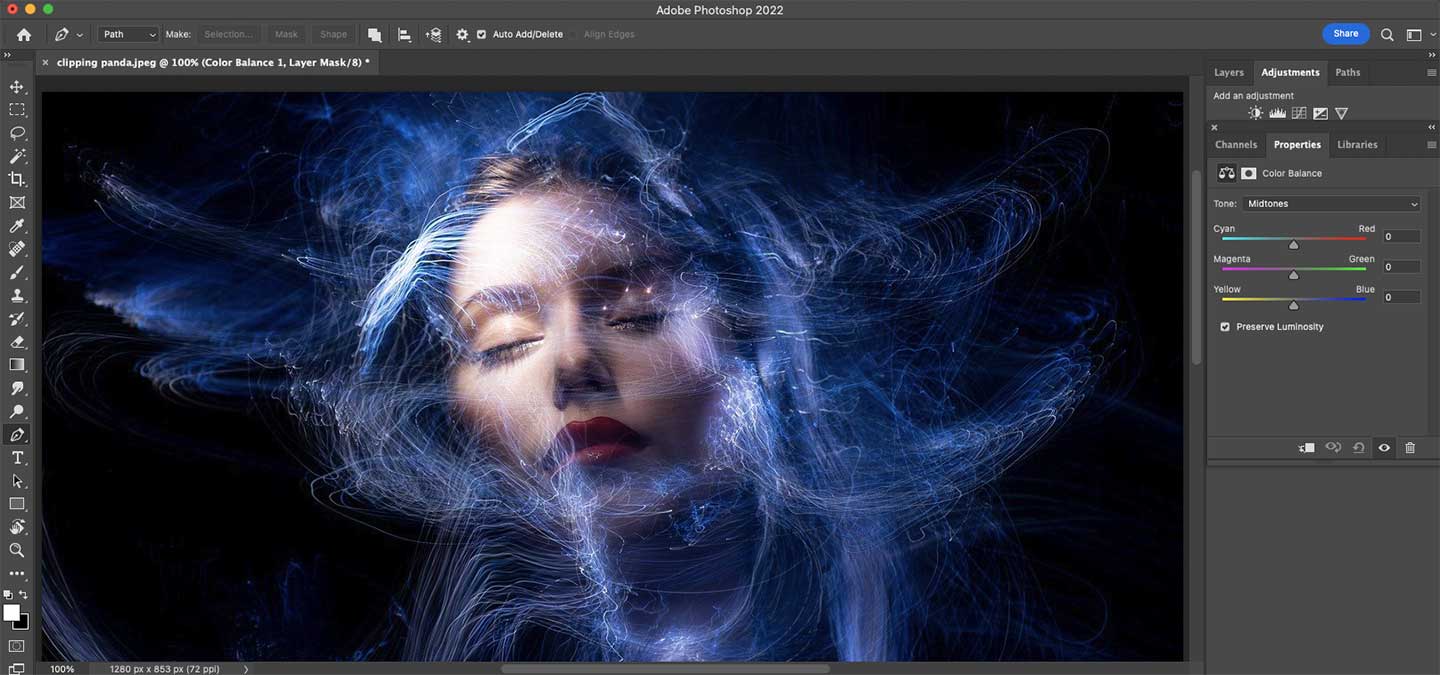This screenshot has width=1440, height=675.
Task: Select the Move tool
Action: tap(17, 87)
